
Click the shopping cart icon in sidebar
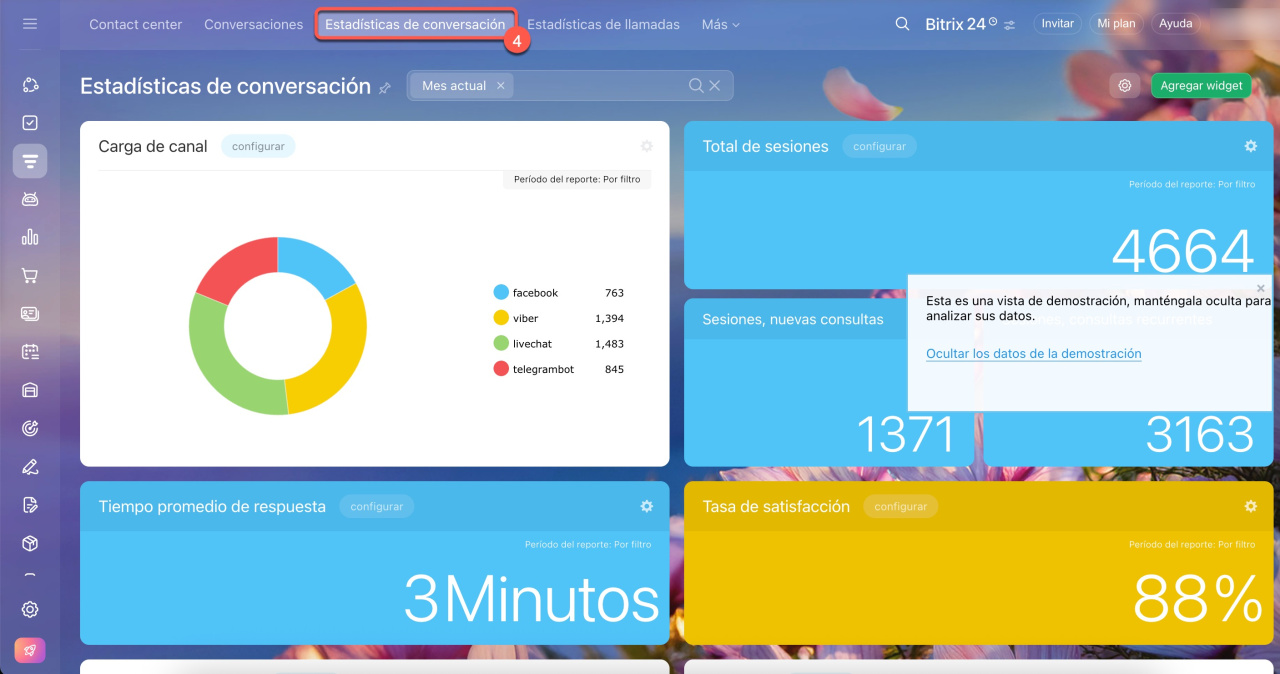(30, 276)
